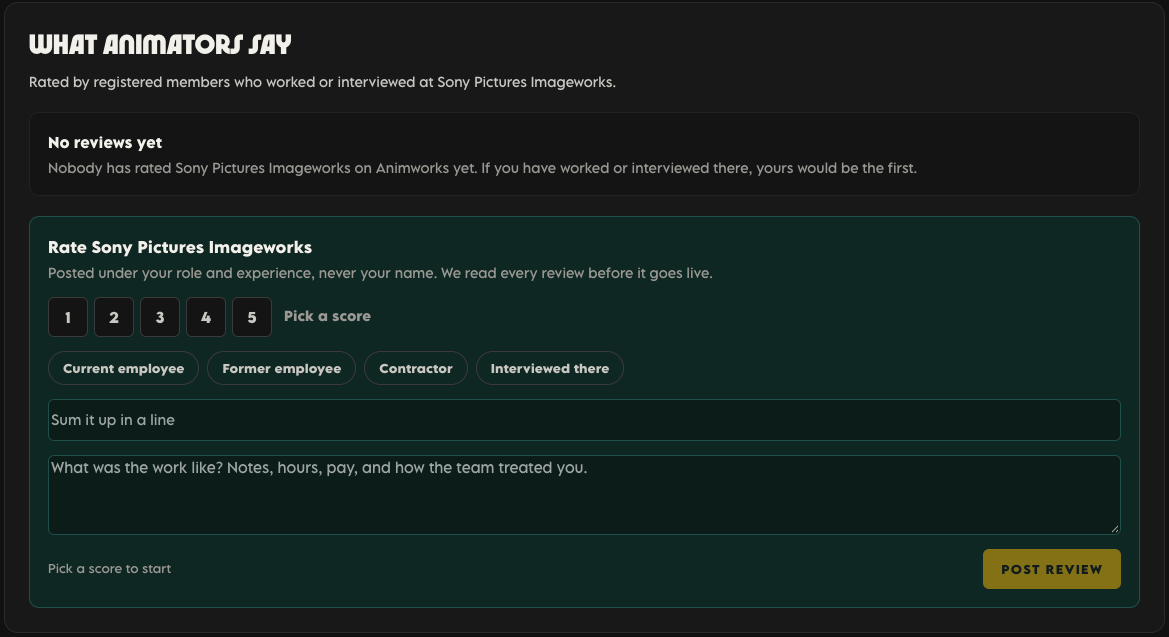Viewport: 1169px width, 637px height.
Task: Select score 1 rating button
Action: tap(68, 317)
